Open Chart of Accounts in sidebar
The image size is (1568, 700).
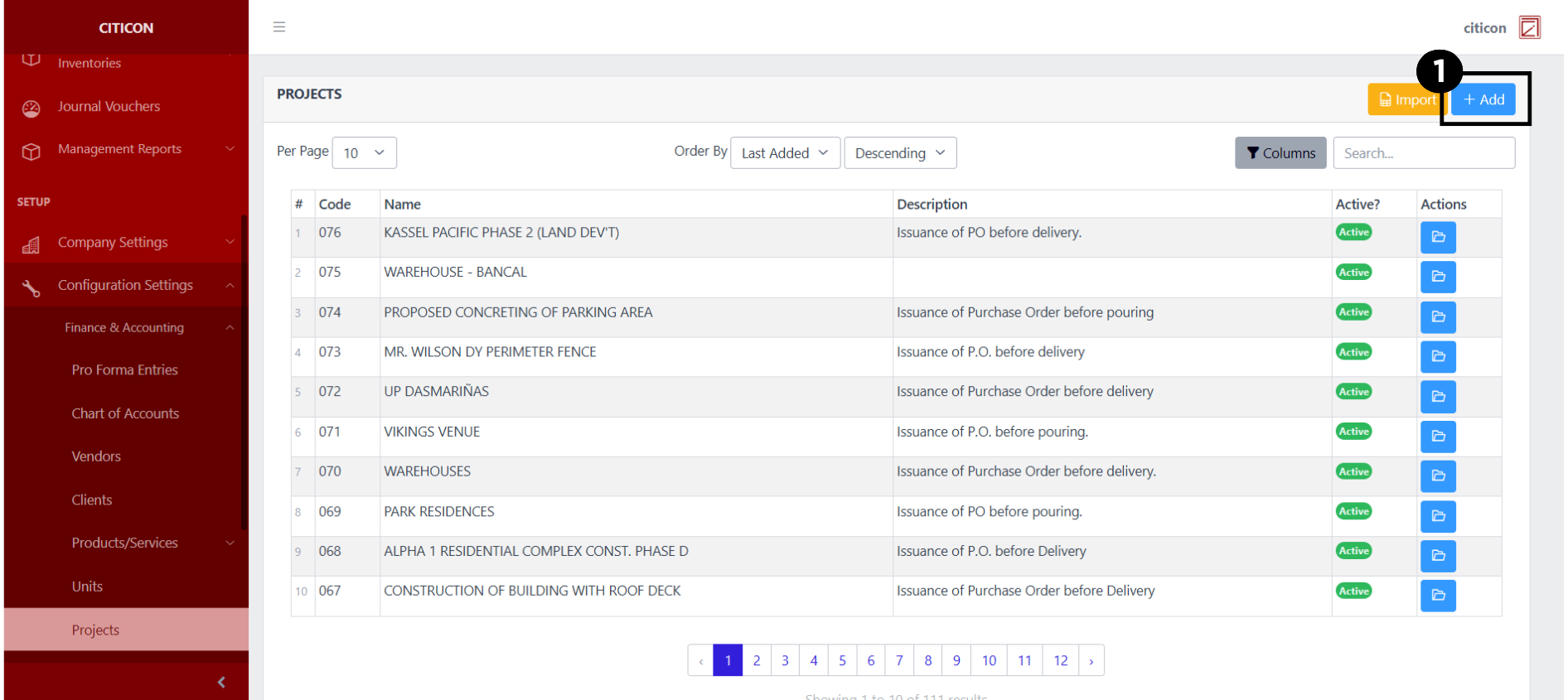(x=125, y=413)
